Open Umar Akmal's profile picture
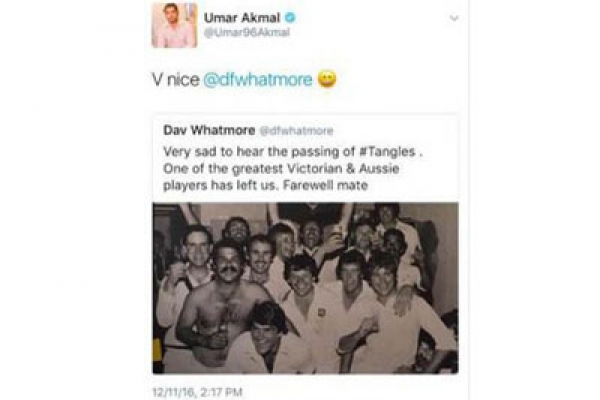The height and width of the screenshot is (400, 600). click(x=174, y=25)
